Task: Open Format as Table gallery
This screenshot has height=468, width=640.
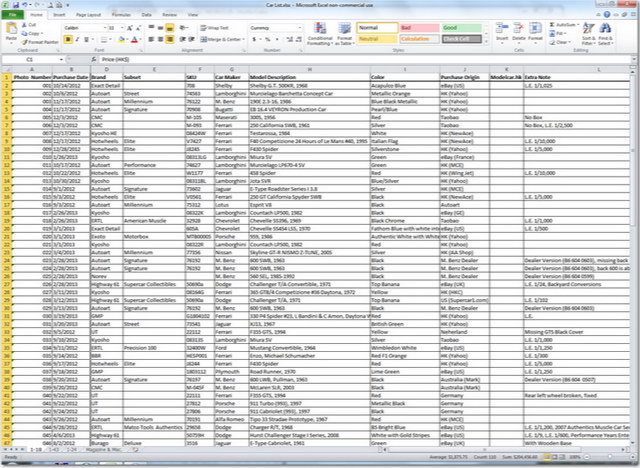Action: click(x=344, y=34)
